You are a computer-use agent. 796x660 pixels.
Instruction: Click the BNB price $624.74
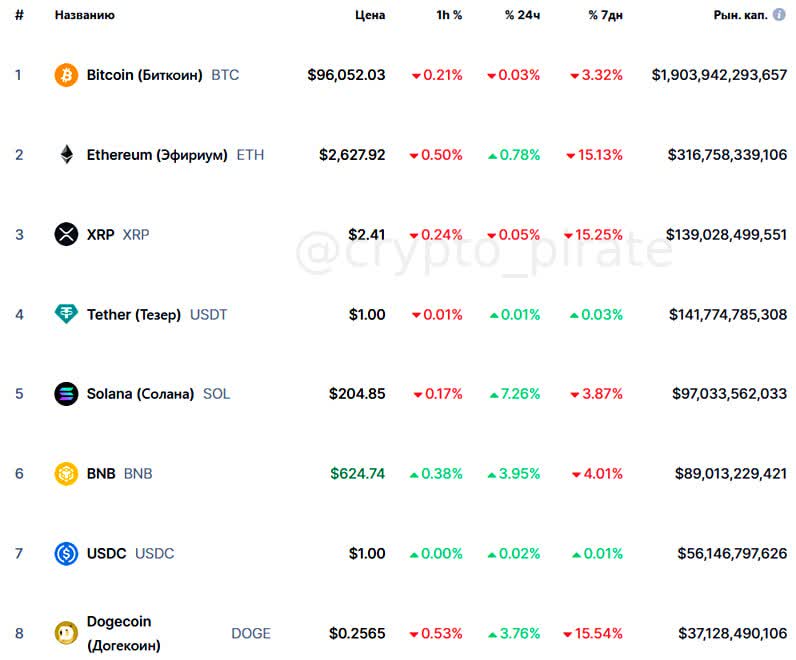(x=357, y=474)
